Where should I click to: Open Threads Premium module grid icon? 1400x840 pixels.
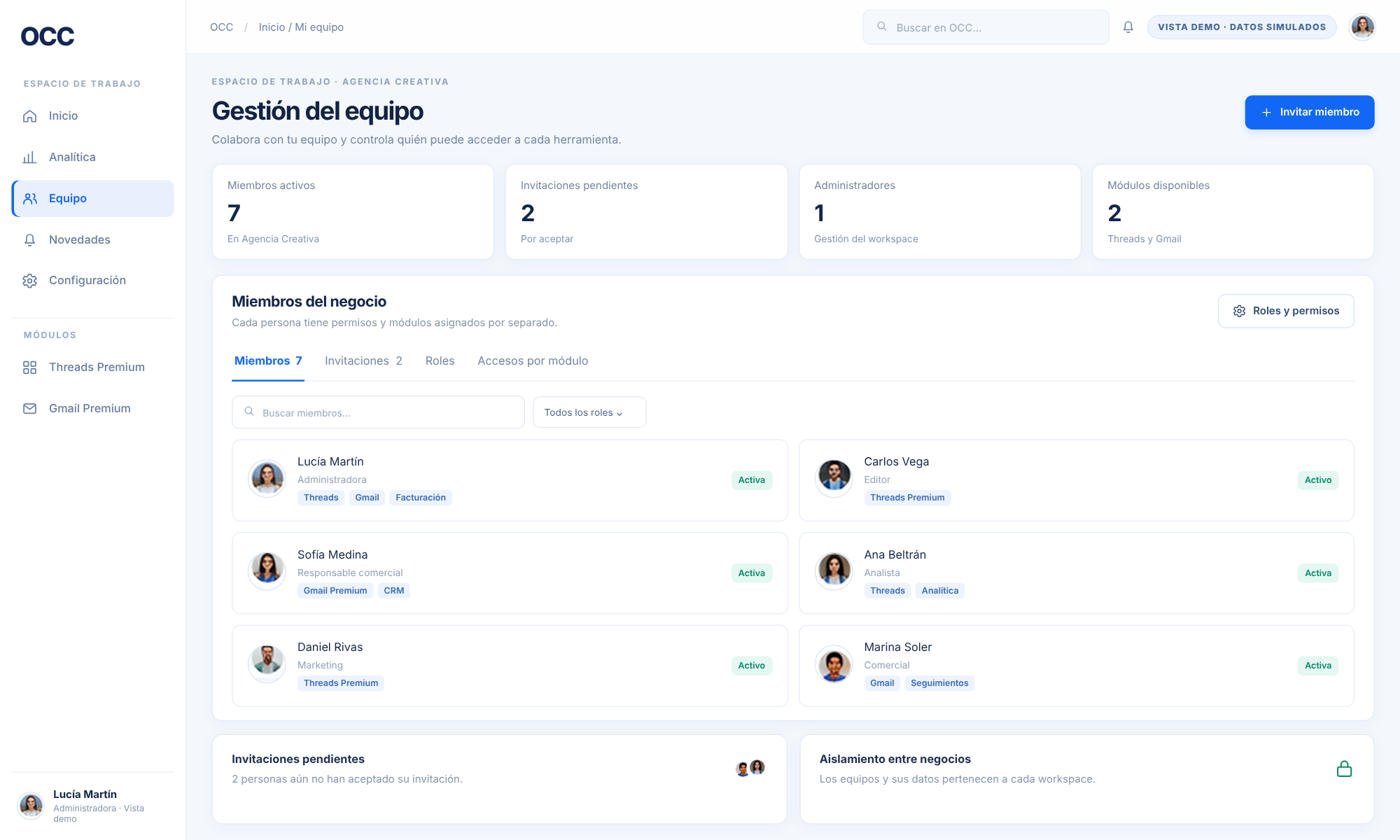click(x=29, y=367)
